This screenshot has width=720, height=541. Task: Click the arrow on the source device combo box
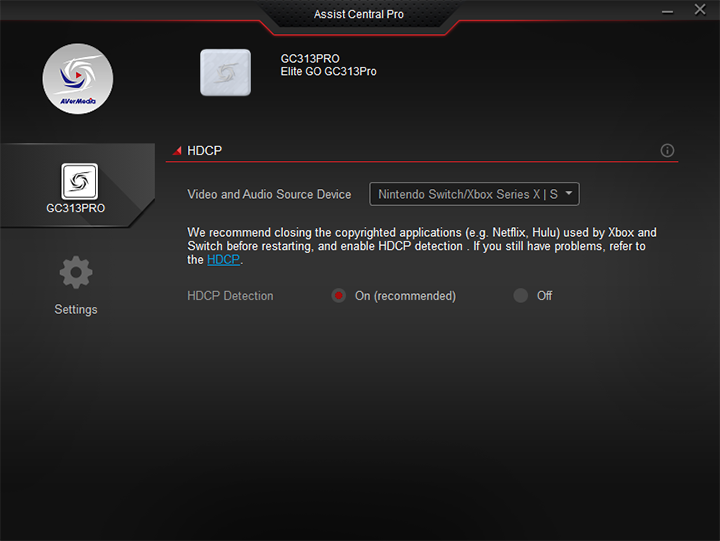[x=568, y=194]
